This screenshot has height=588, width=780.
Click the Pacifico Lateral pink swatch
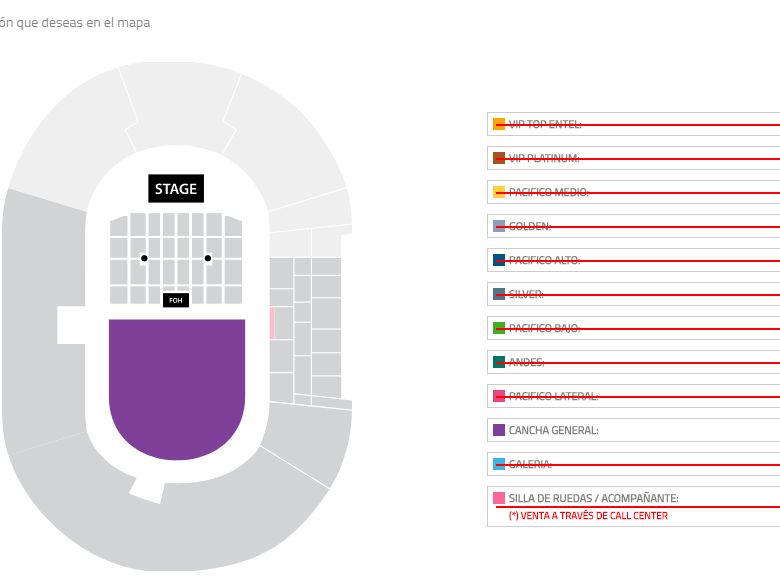tap(499, 396)
